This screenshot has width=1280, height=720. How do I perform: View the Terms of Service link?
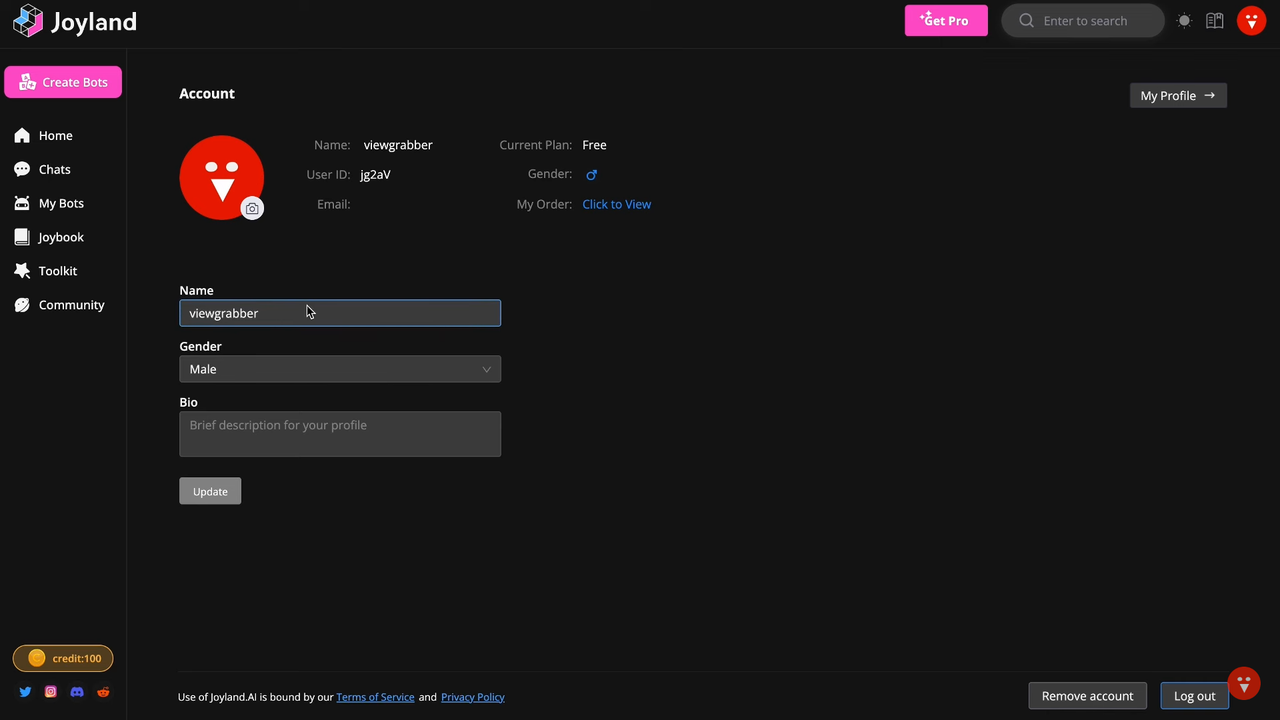pos(375,697)
